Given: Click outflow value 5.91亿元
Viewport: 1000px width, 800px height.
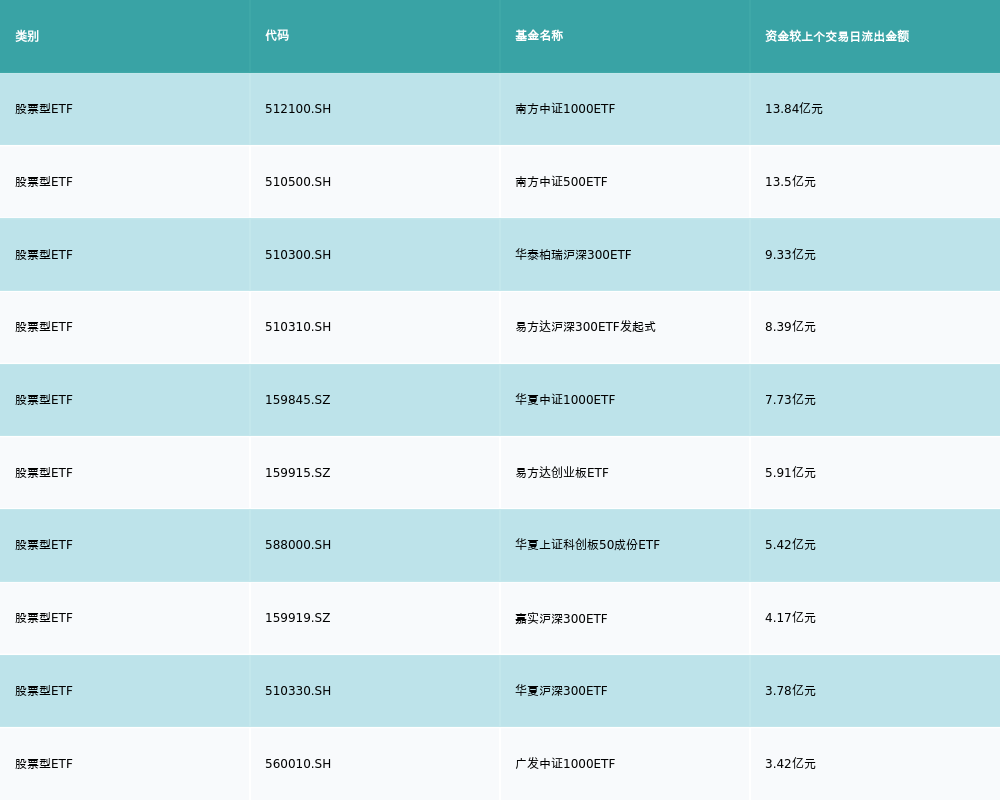Looking at the screenshot, I should 790,473.
